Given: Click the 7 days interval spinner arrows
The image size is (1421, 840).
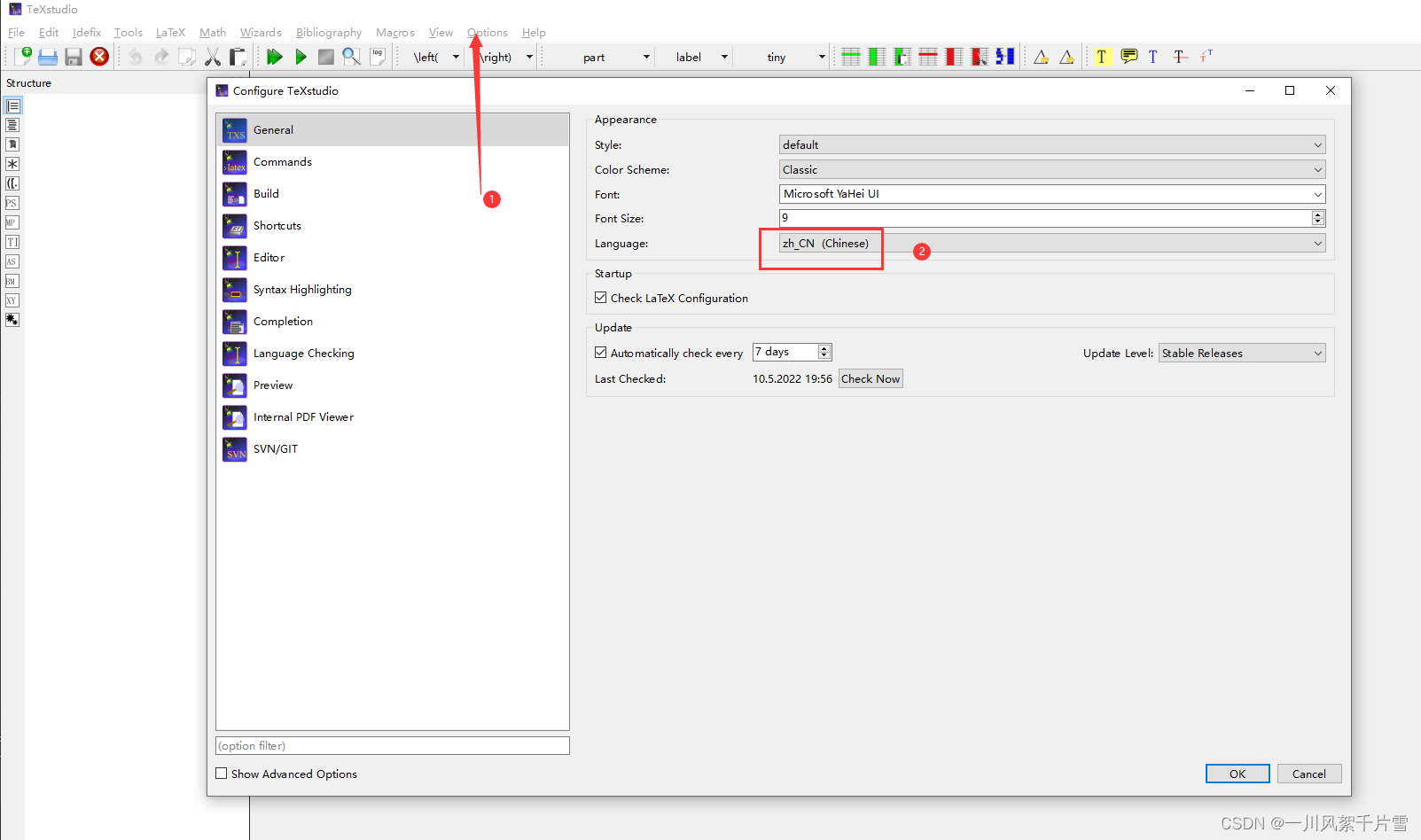Looking at the screenshot, I should click(x=824, y=352).
